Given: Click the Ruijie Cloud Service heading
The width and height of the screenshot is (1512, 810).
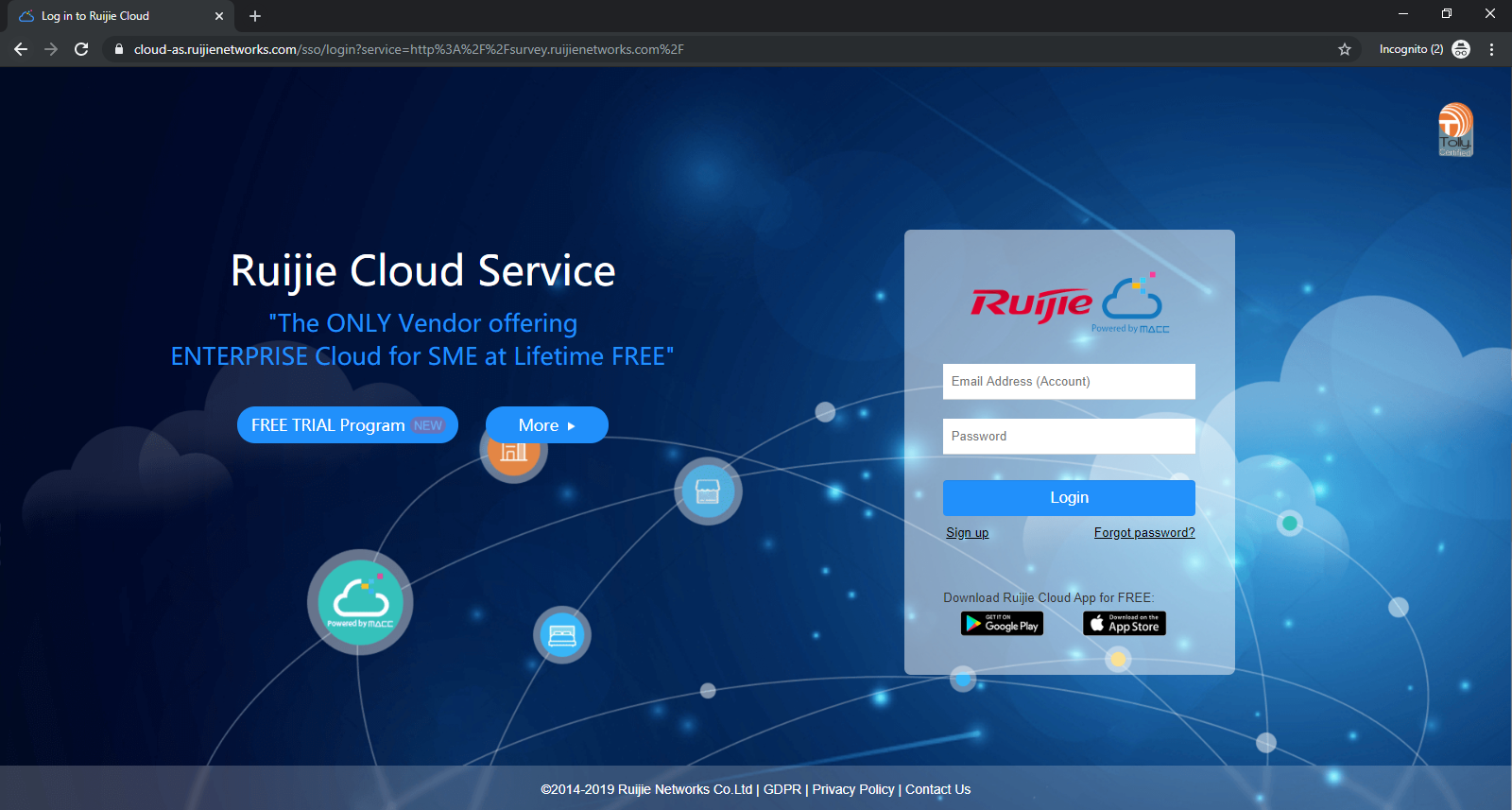Looking at the screenshot, I should tap(423, 271).
